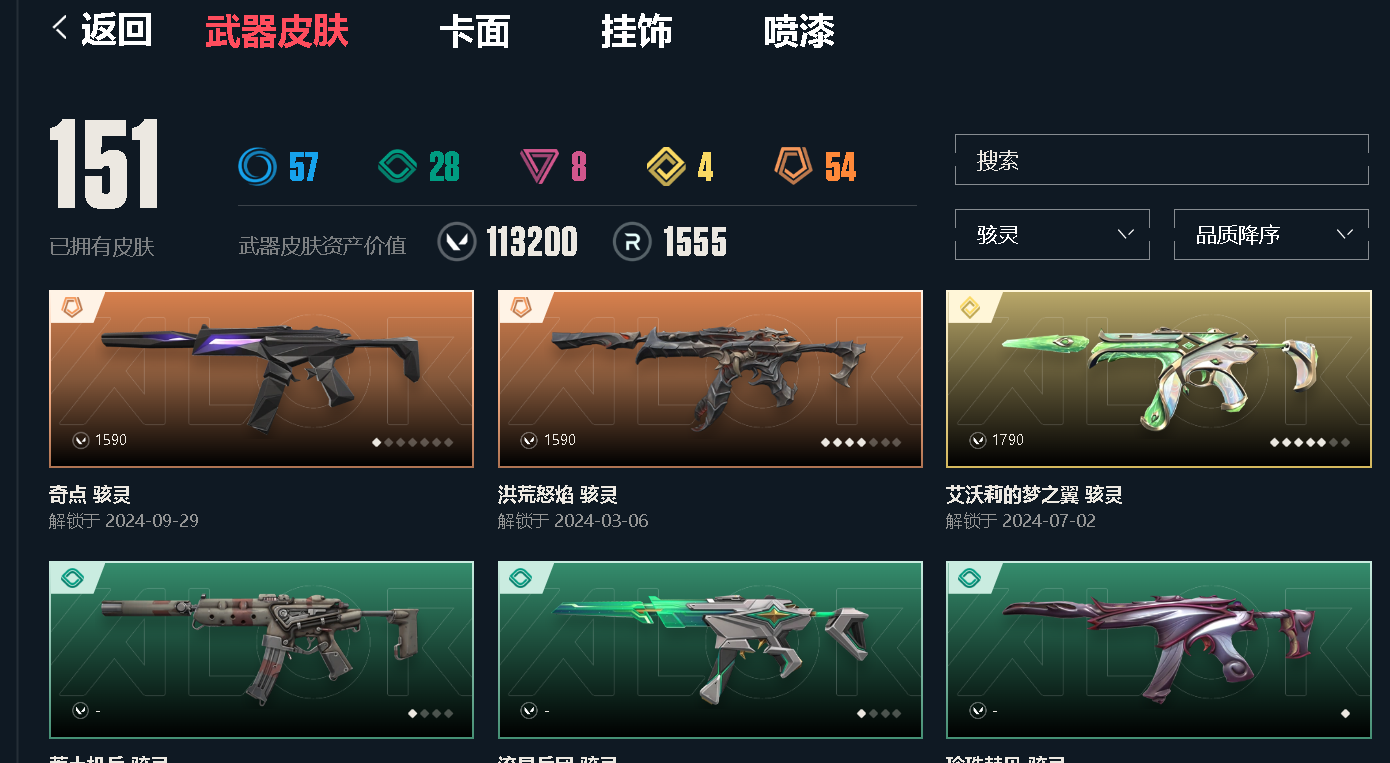Viewport: 1390px width, 763px height.
Task: Click the Radianite icon beside 1555
Action: pyautogui.click(x=632, y=242)
